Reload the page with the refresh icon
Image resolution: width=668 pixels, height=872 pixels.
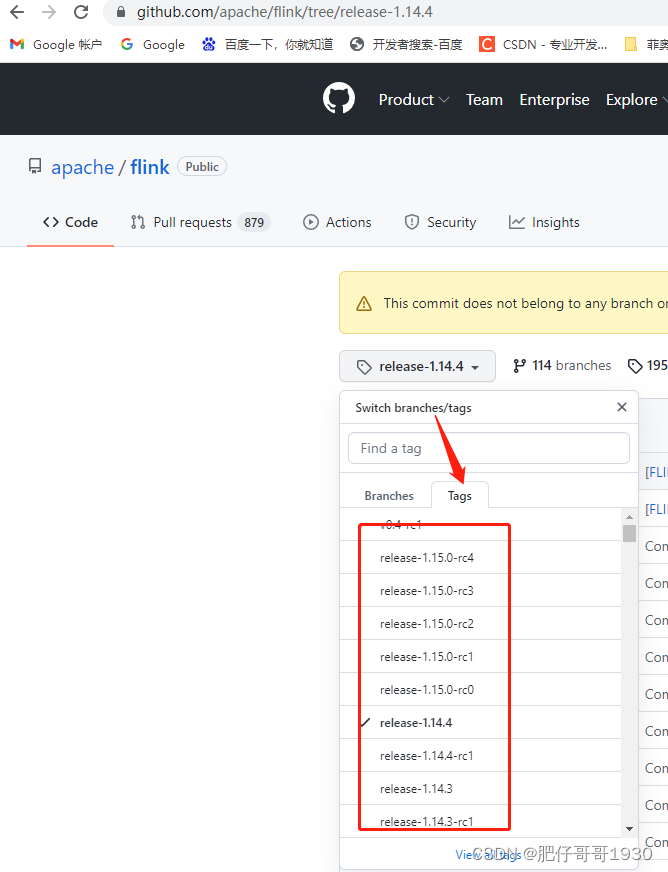(81, 12)
